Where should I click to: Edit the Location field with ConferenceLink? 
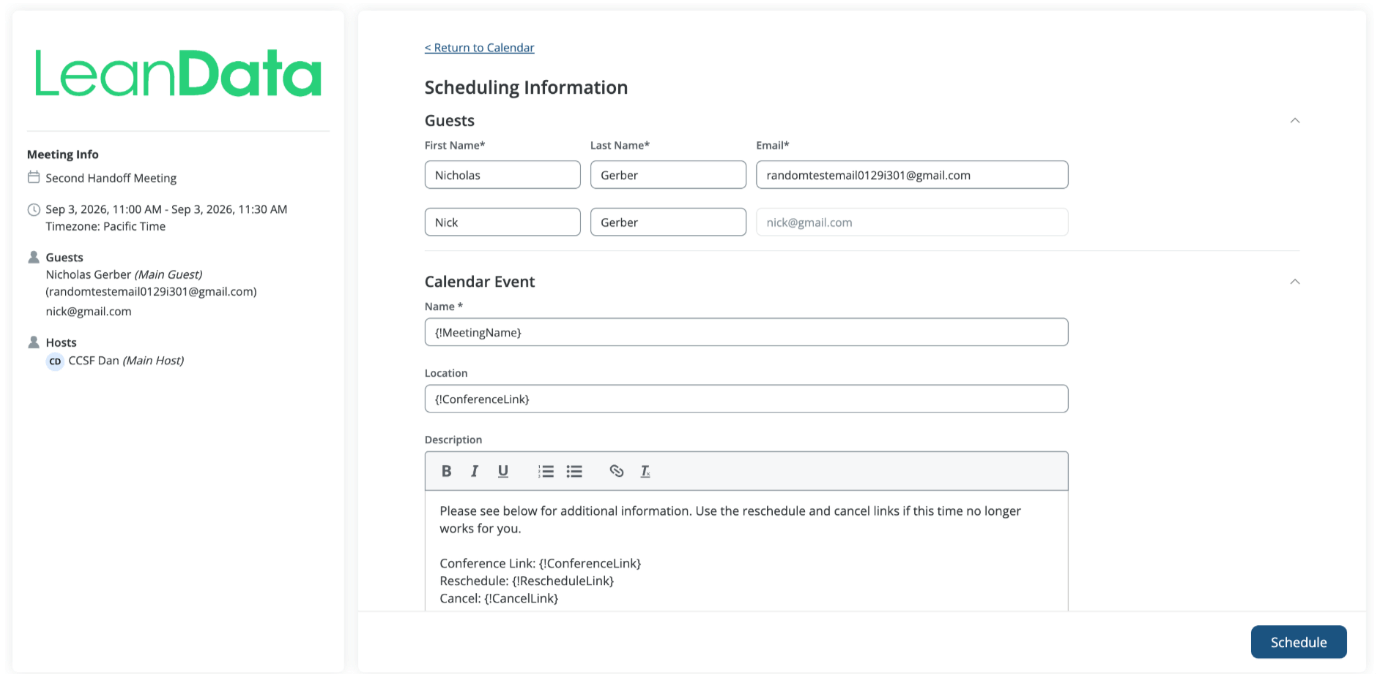[x=746, y=399]
